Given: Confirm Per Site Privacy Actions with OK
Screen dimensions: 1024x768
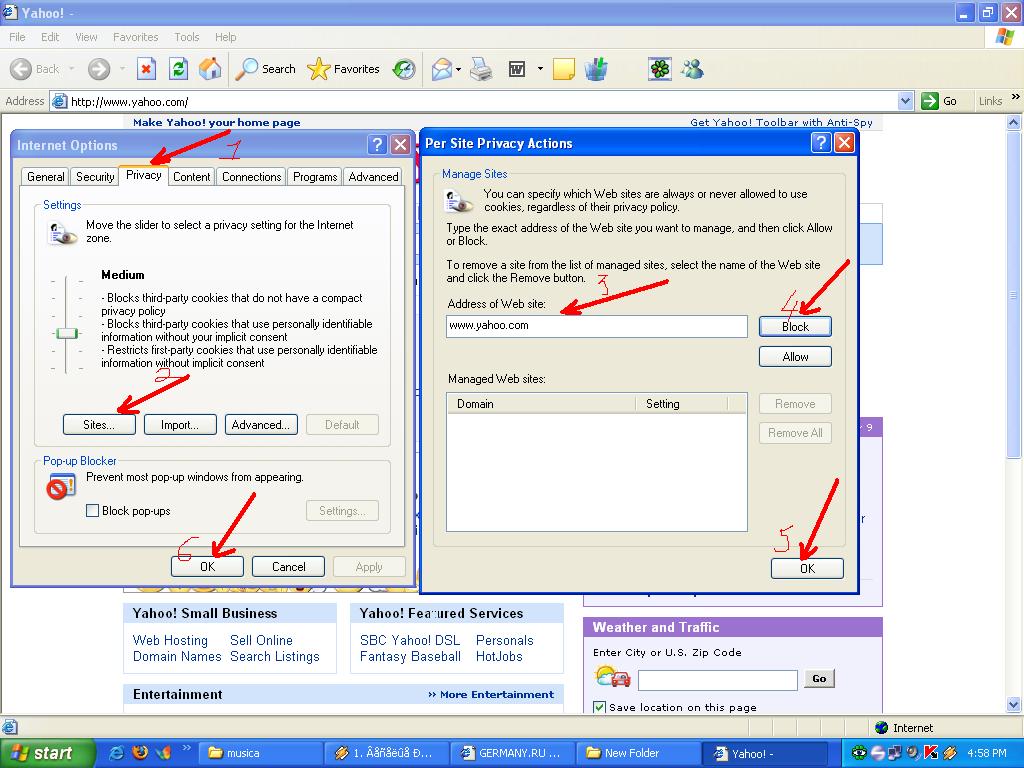Looking at the screenshot, I should tap(807, 568).
